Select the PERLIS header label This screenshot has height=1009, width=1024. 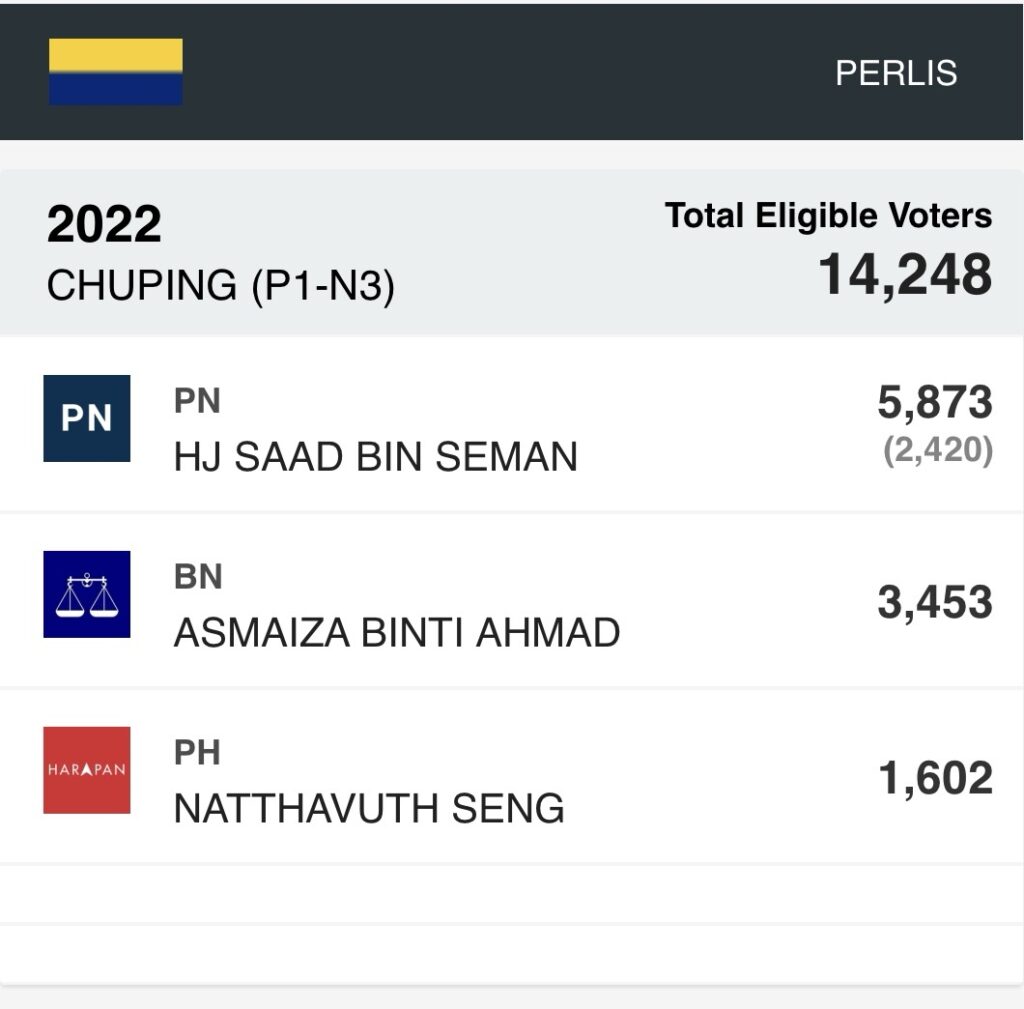click(x=896, y=73)
